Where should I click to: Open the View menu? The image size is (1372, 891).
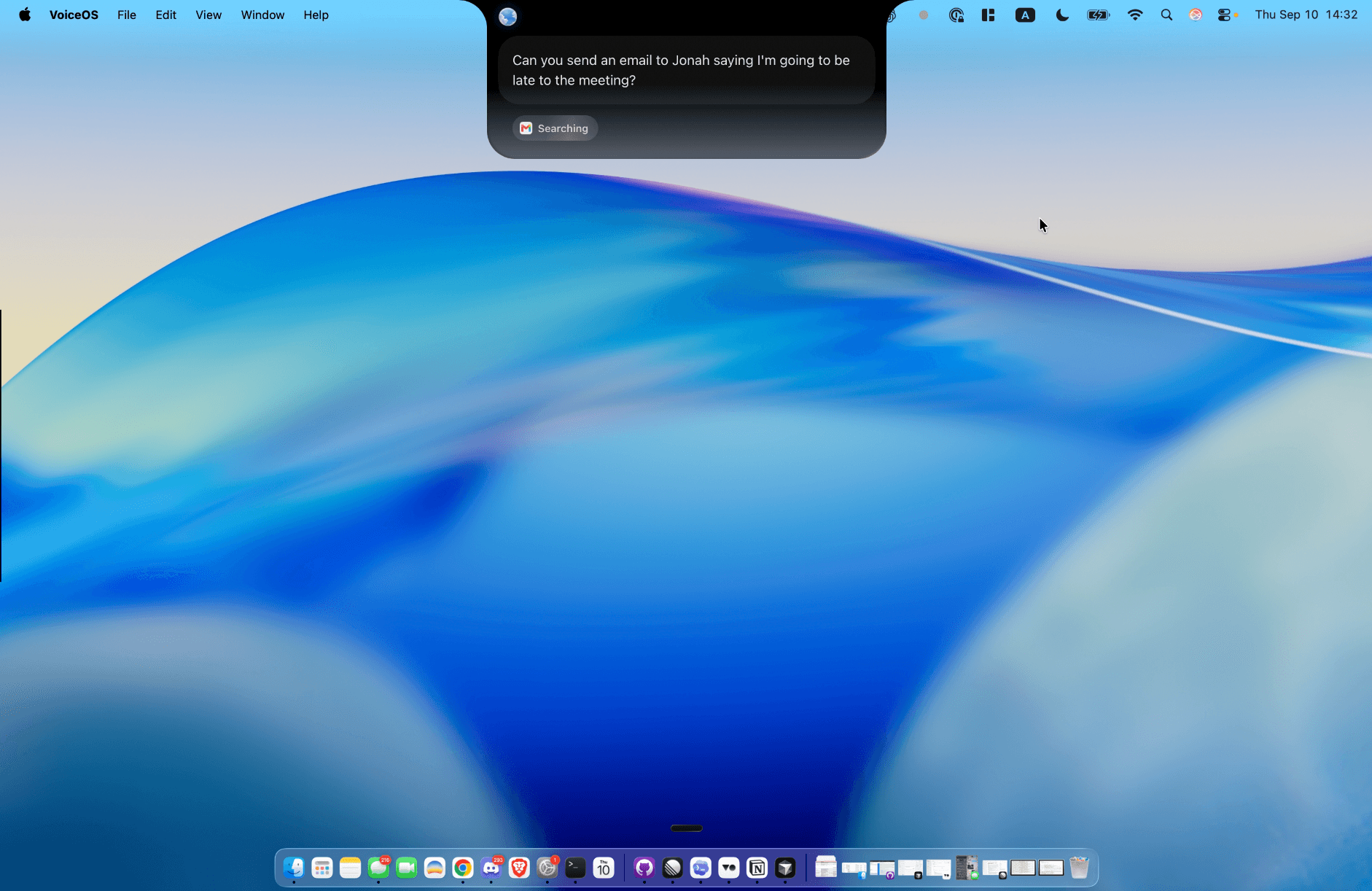[x=208, y=15]
